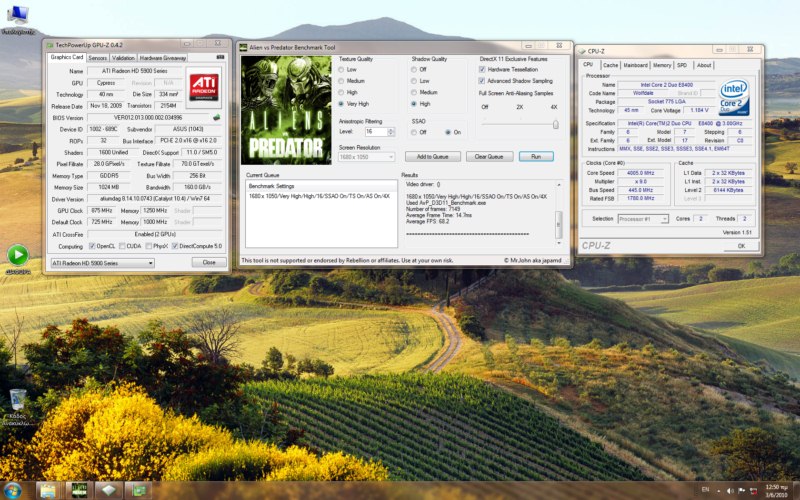
Task: Click the Aliens vs Predator cover image
Action: tap(286, 110)
